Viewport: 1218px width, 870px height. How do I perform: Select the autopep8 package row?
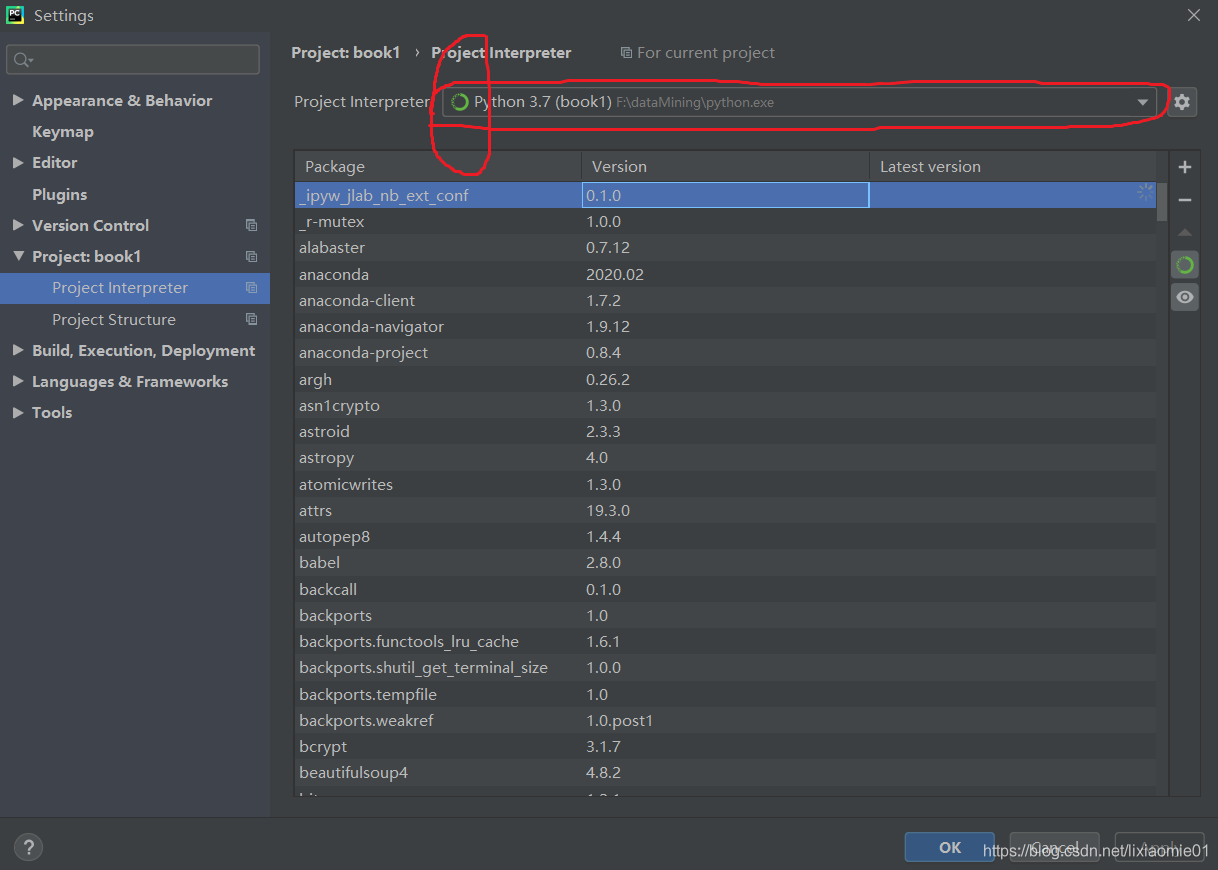pos(726,536)
